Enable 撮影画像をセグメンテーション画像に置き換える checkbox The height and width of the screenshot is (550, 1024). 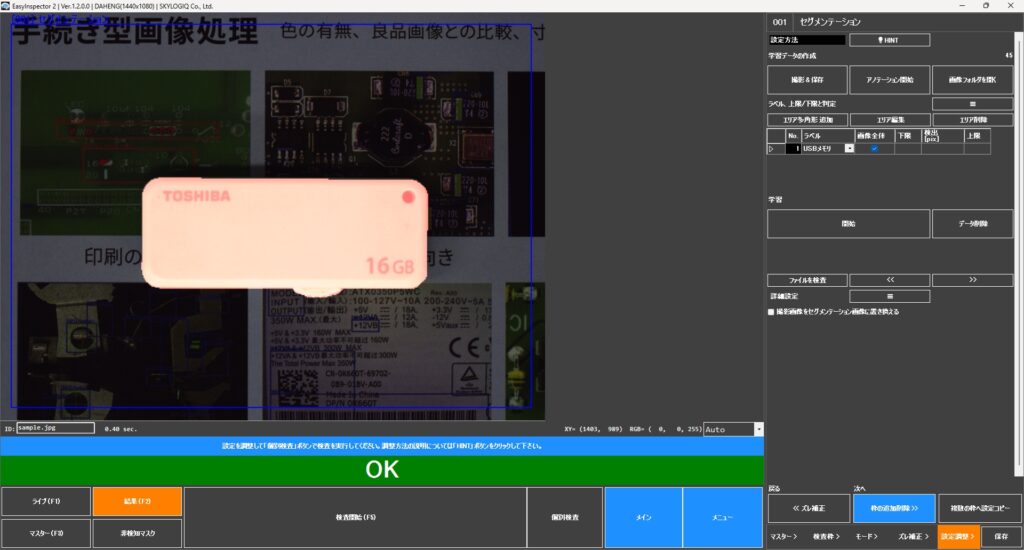pos(771,312)
